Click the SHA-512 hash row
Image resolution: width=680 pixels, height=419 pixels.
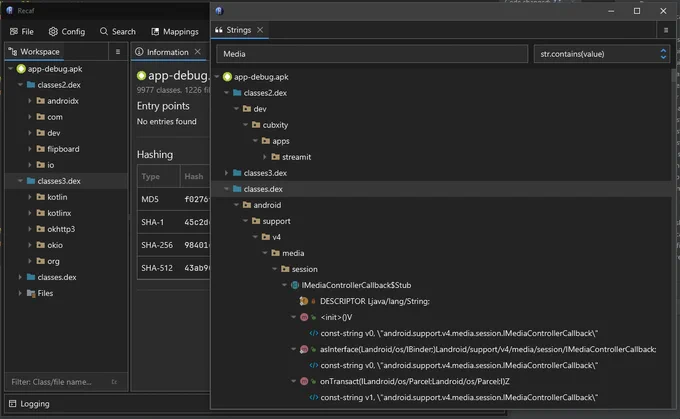point(173,268)
